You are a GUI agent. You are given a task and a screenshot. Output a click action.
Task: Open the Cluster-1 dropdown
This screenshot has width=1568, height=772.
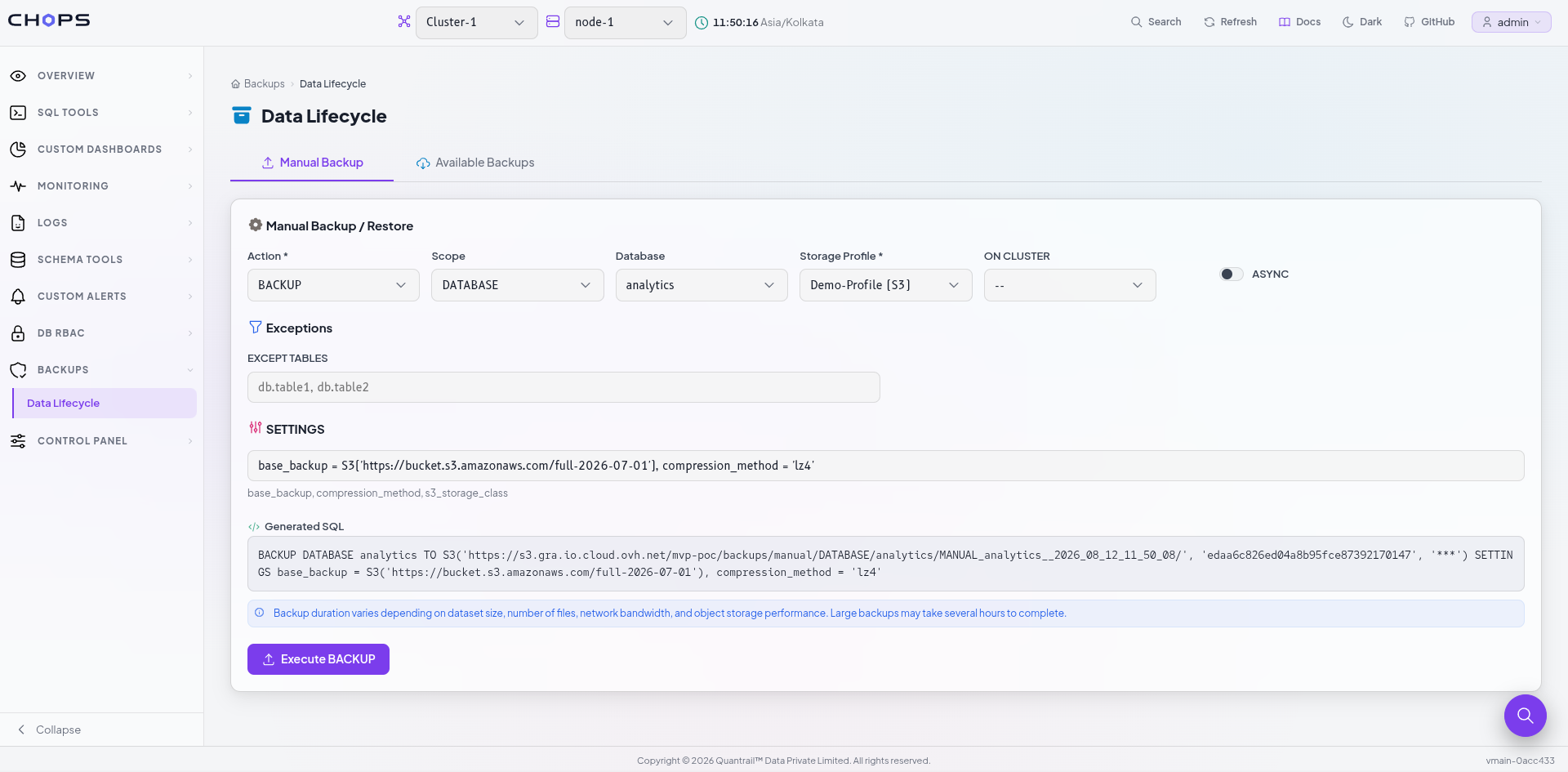coord(477,23)
